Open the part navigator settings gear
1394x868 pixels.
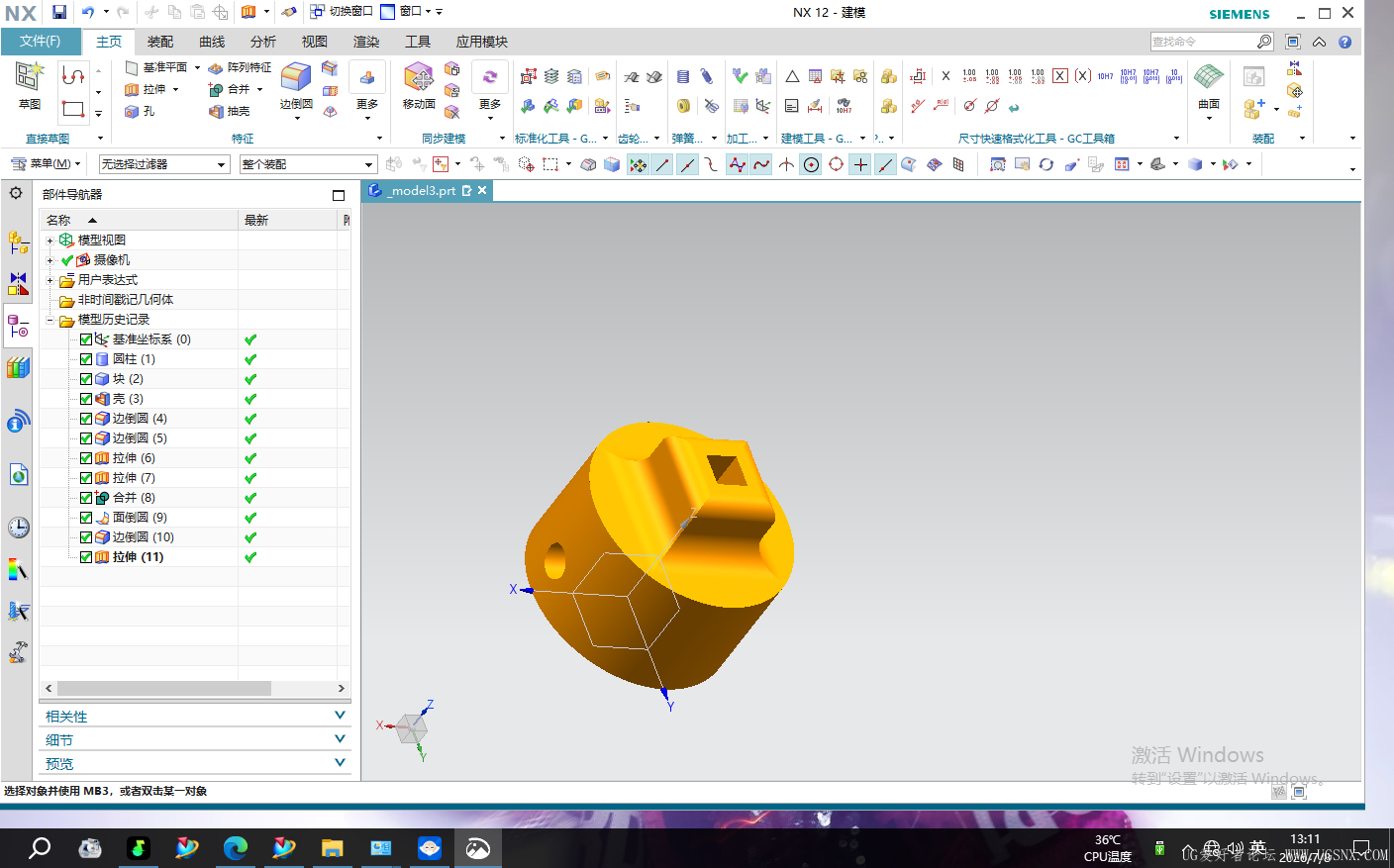16,193
